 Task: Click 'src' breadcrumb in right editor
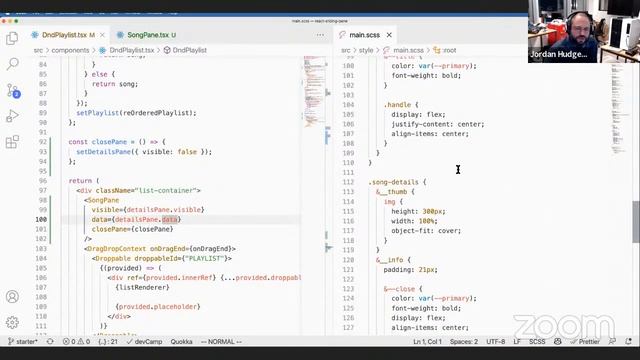point(346,50)
